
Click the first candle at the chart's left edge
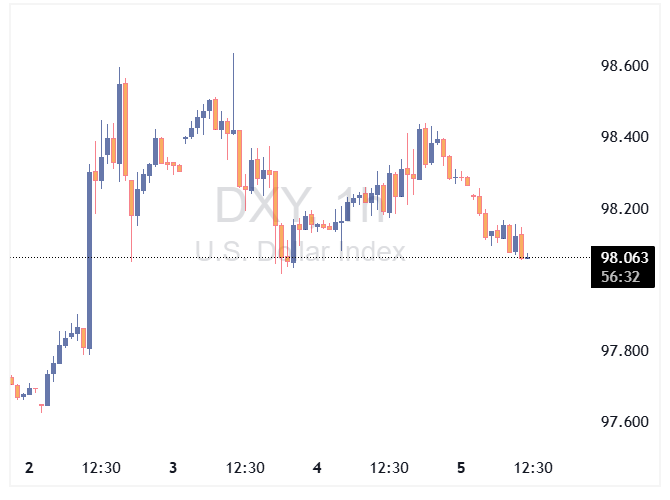click(x=12, y=380)
